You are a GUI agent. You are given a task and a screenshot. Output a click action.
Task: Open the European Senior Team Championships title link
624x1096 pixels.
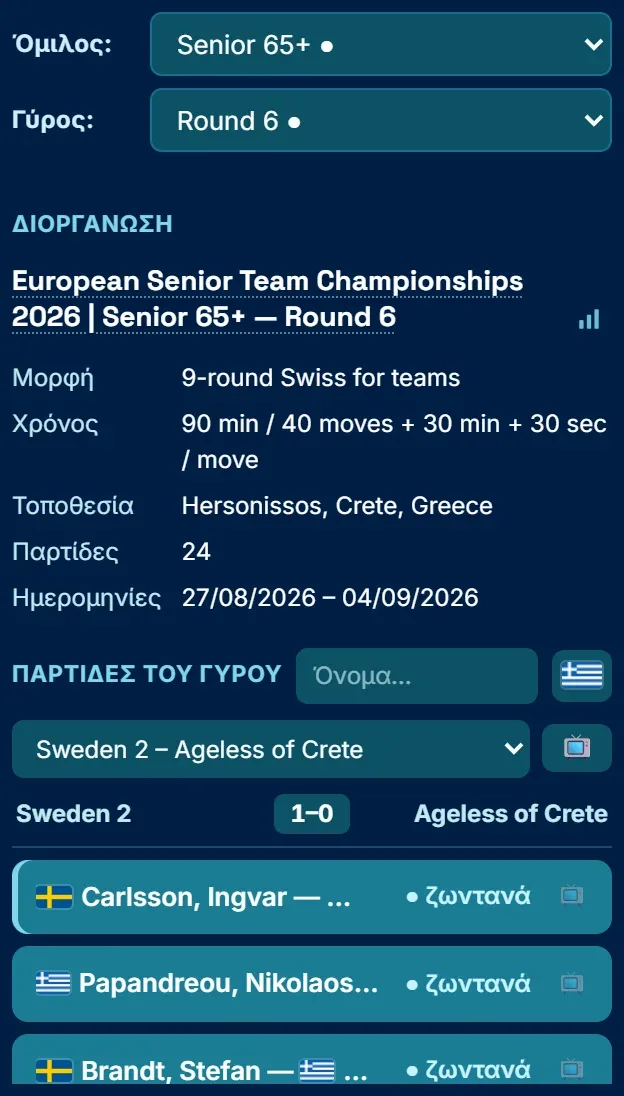pos(268,299)
